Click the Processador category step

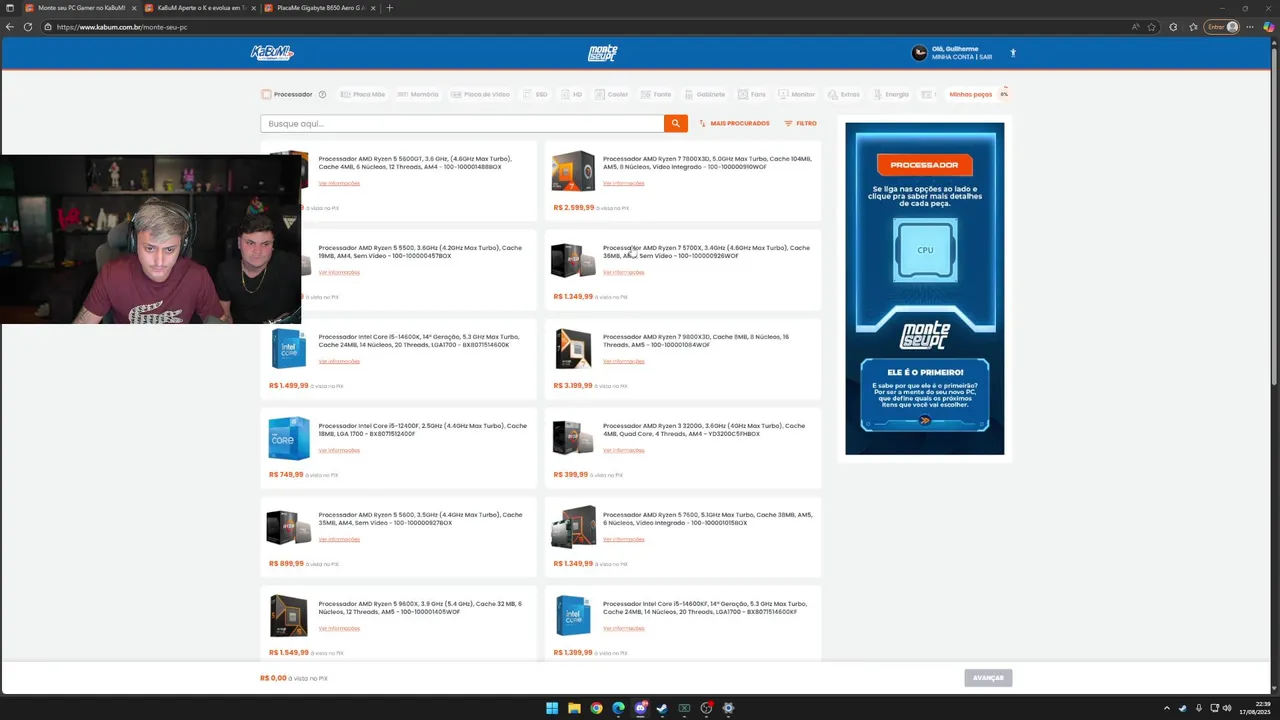(x=287, y=94)
